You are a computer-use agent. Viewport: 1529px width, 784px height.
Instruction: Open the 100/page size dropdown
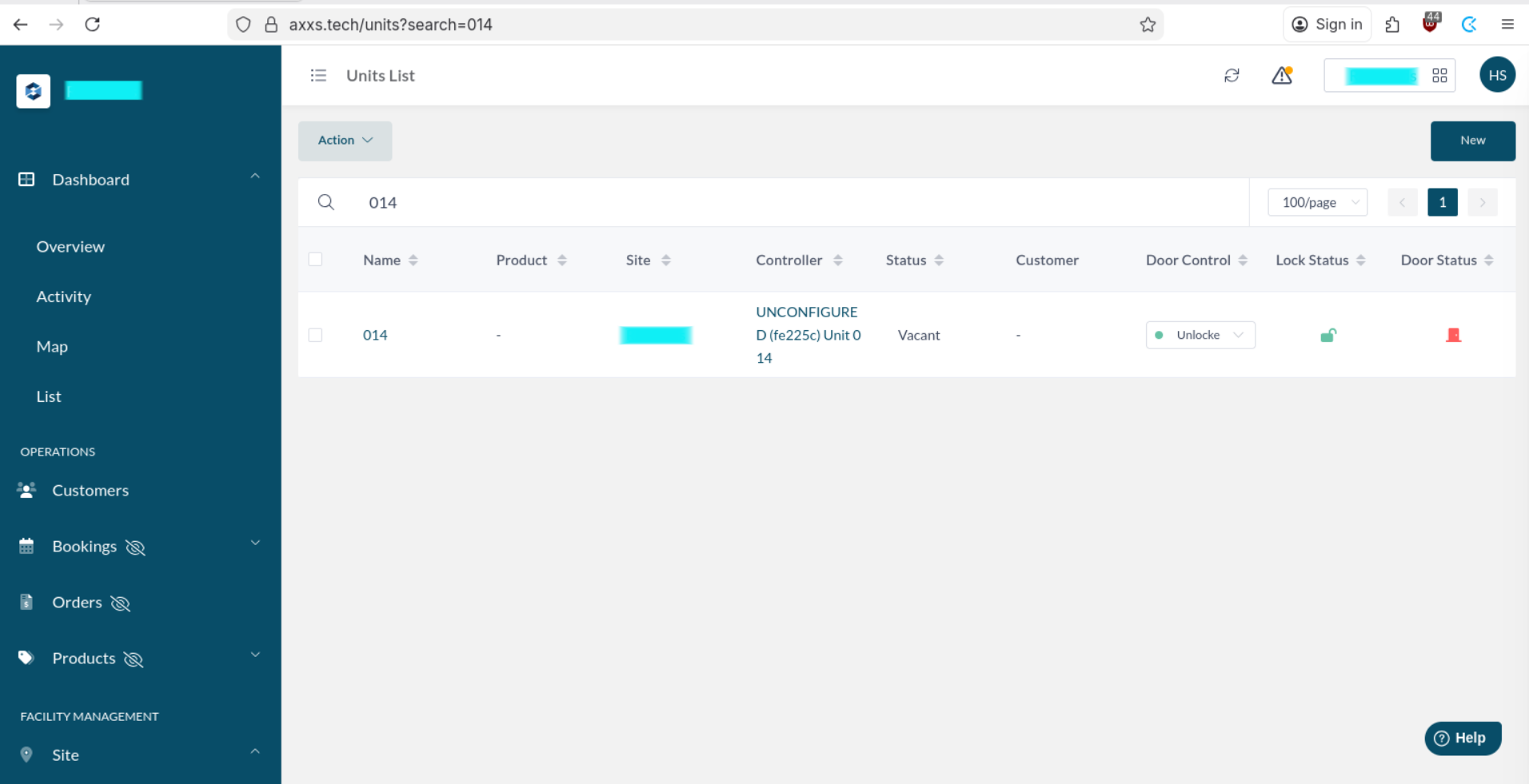1318,202
